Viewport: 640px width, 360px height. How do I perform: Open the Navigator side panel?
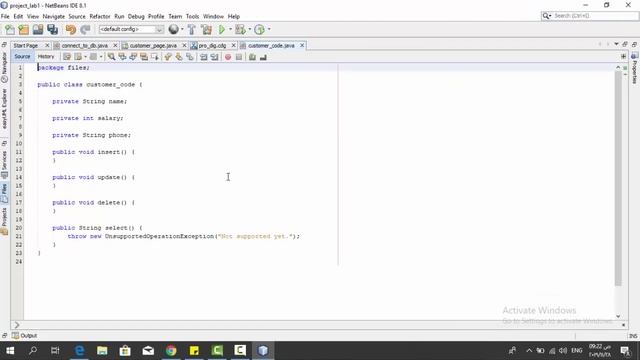4,68
